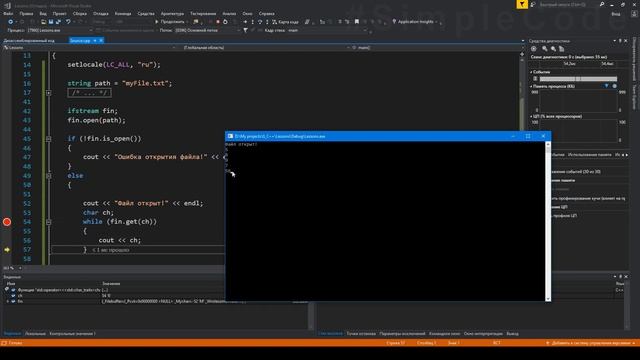The image size is (640, 360).
Task: Open the main() member dropdown
Action: (436, 48)
